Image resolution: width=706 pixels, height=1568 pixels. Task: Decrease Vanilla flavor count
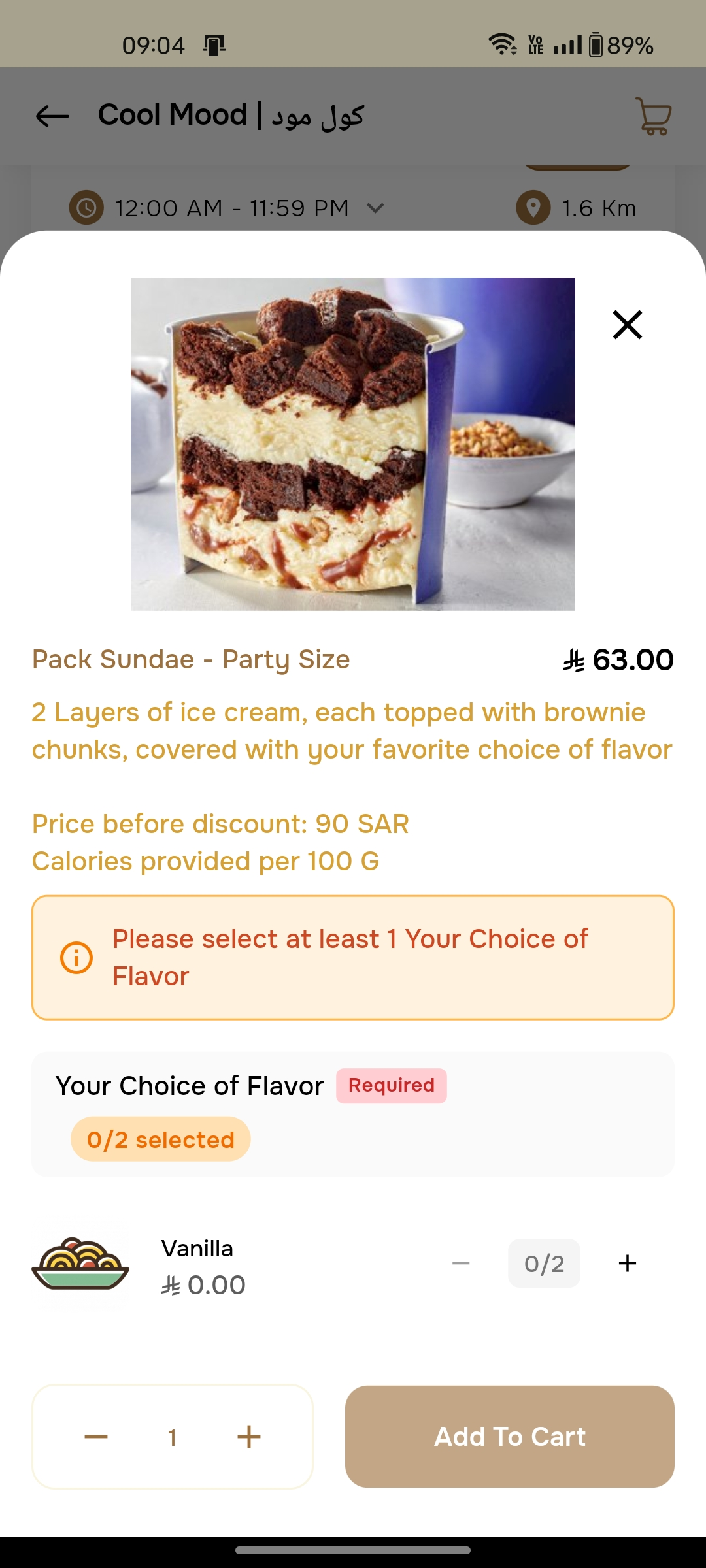(461, 1263)
